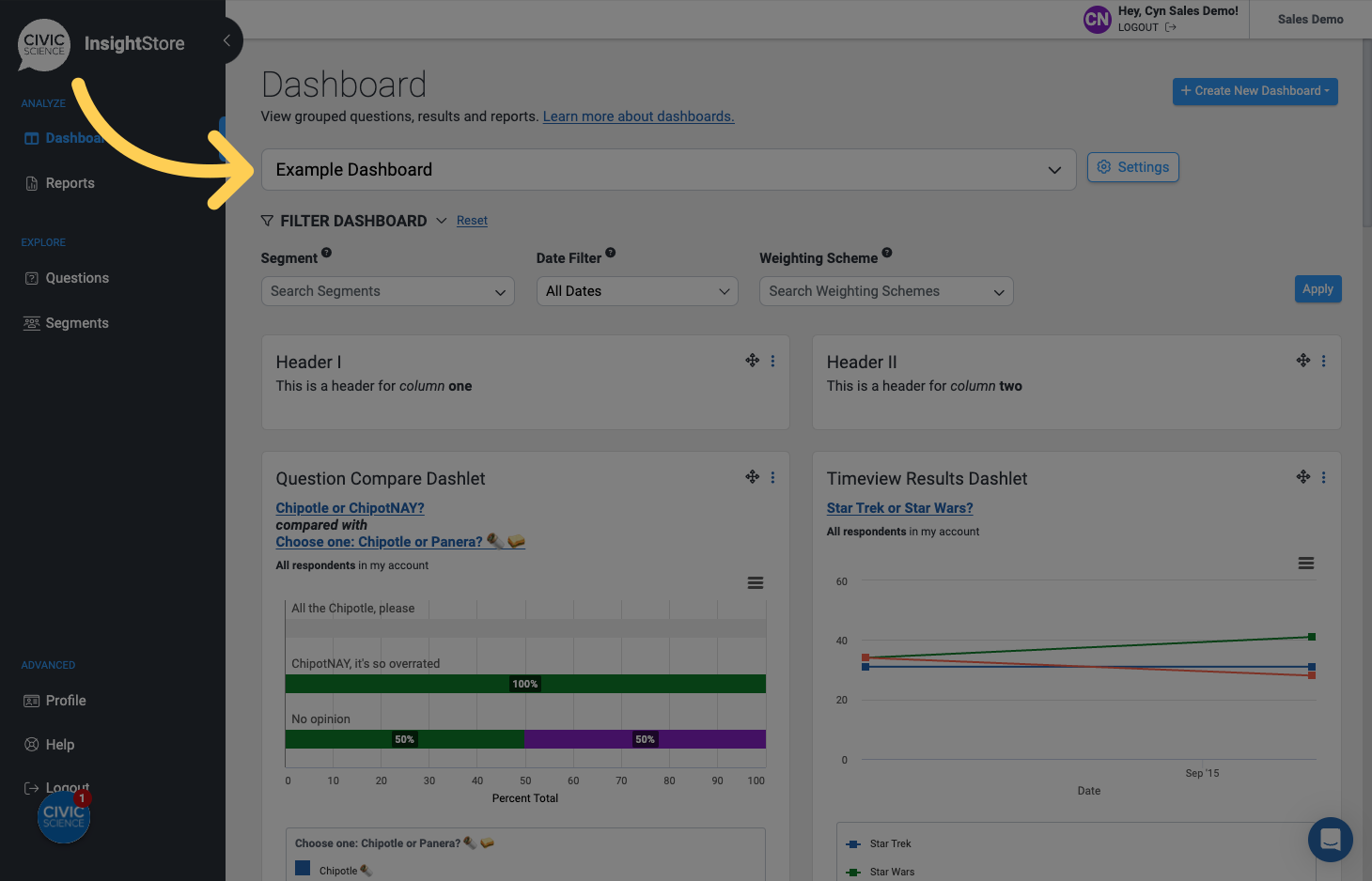Apply the dashboard filters
The image size is (1372, 881).
pos(1317,289)
